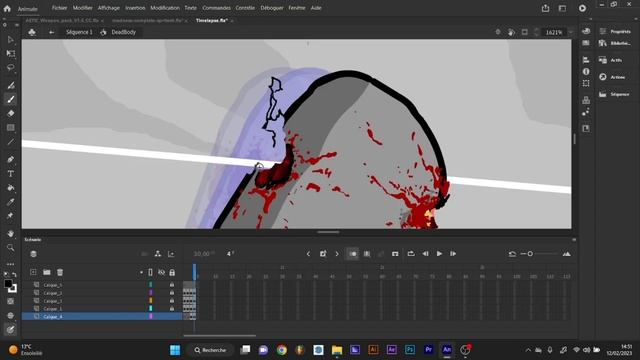Toggle lock all layers padlock icon
Screen dimensions: 640x360
point(172,272)
